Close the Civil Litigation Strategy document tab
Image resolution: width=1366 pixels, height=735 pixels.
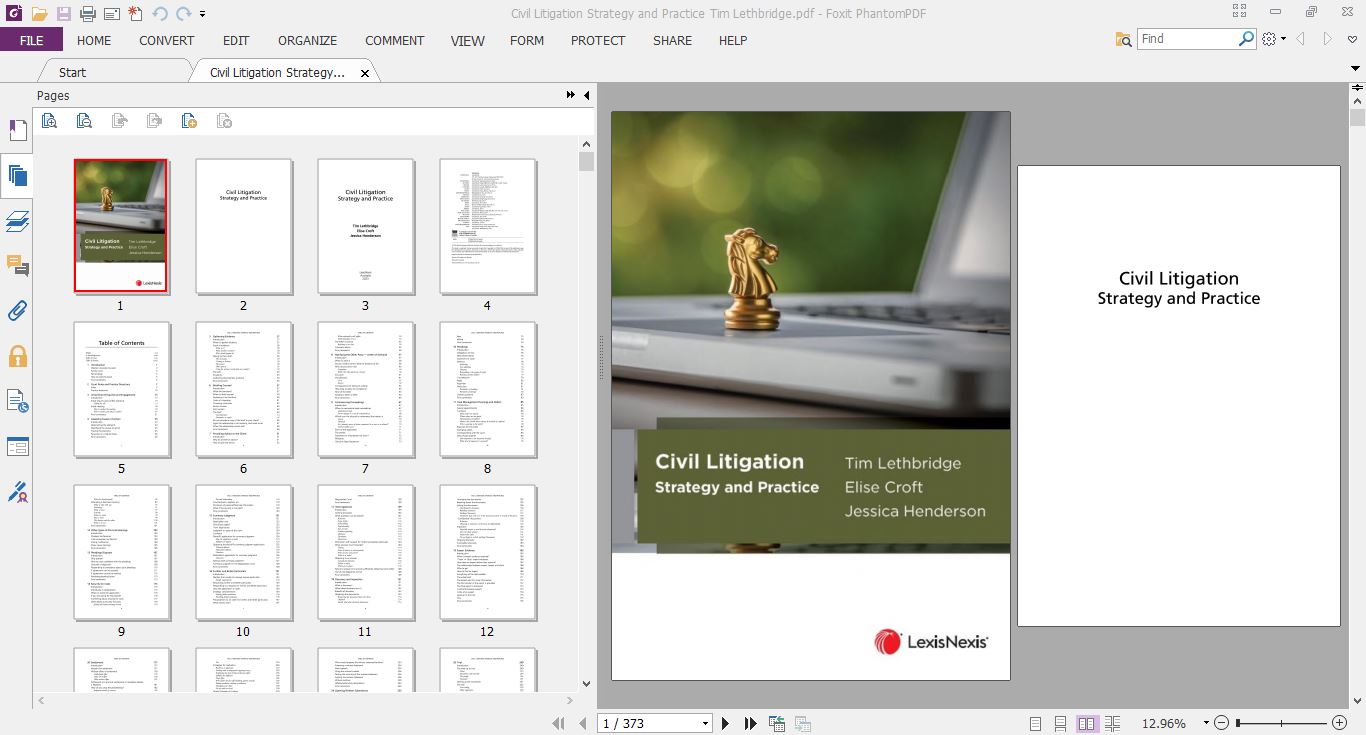[x=365, y=73]
